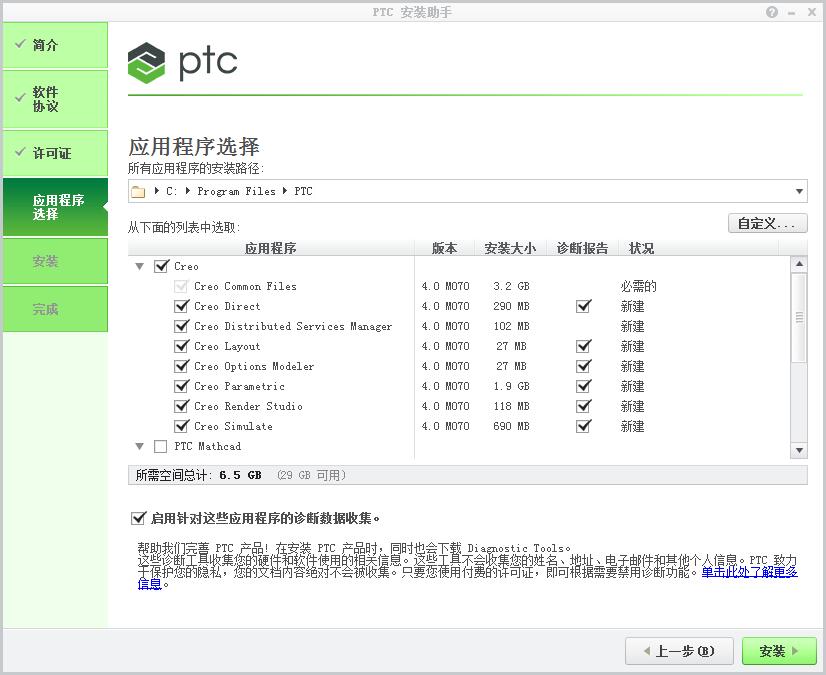The width and height of the screenshot is (826, 675).
Task: Click the 诊断报告 column header
Action: pos(583,248)
